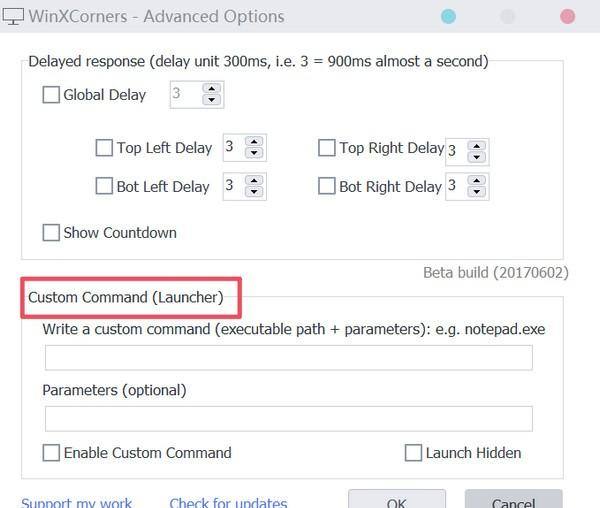Check the Top Right Delay option
Image resolution: width=600 pixels, height=508 pixels.
[x=327, y=148]
